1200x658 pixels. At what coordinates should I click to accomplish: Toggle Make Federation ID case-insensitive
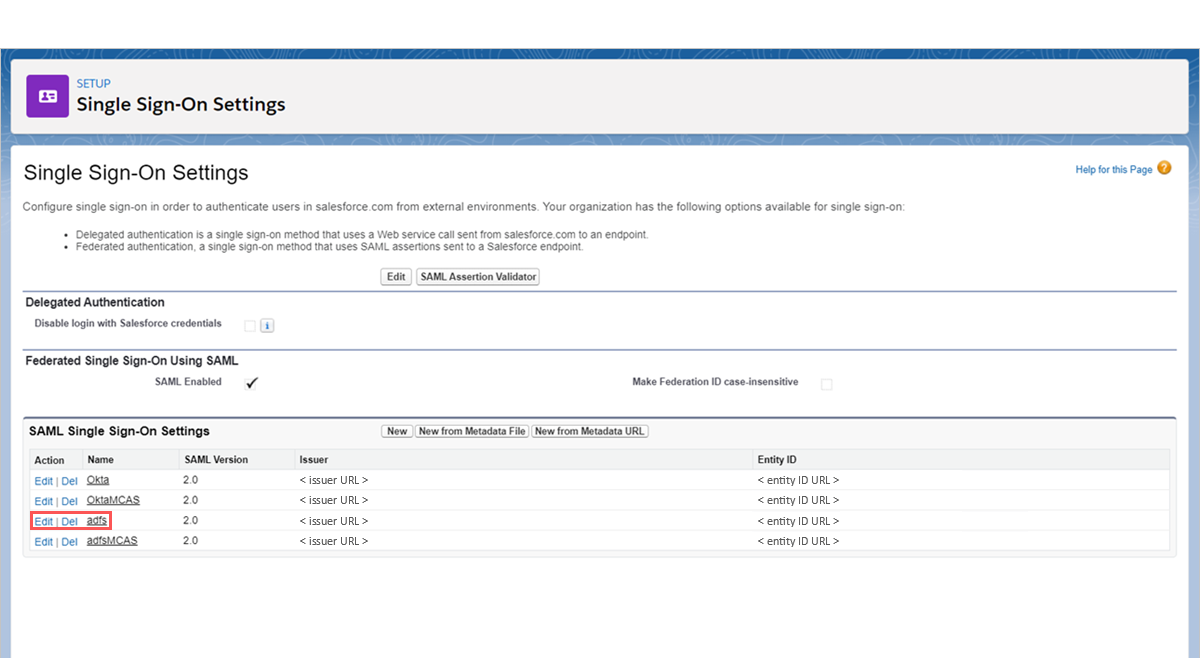827,383
